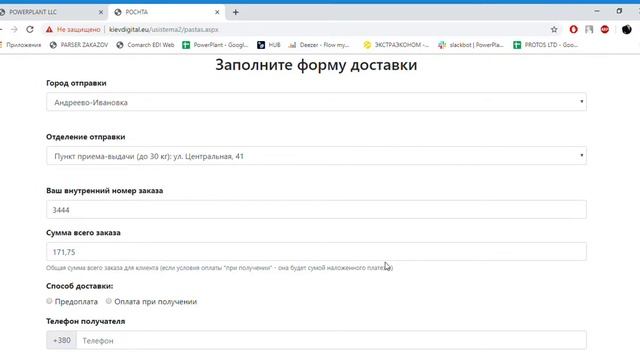The image size is (640, 360).
Task: Open the slackbot PowerPlant bookmark
Action: coord(471,45)
